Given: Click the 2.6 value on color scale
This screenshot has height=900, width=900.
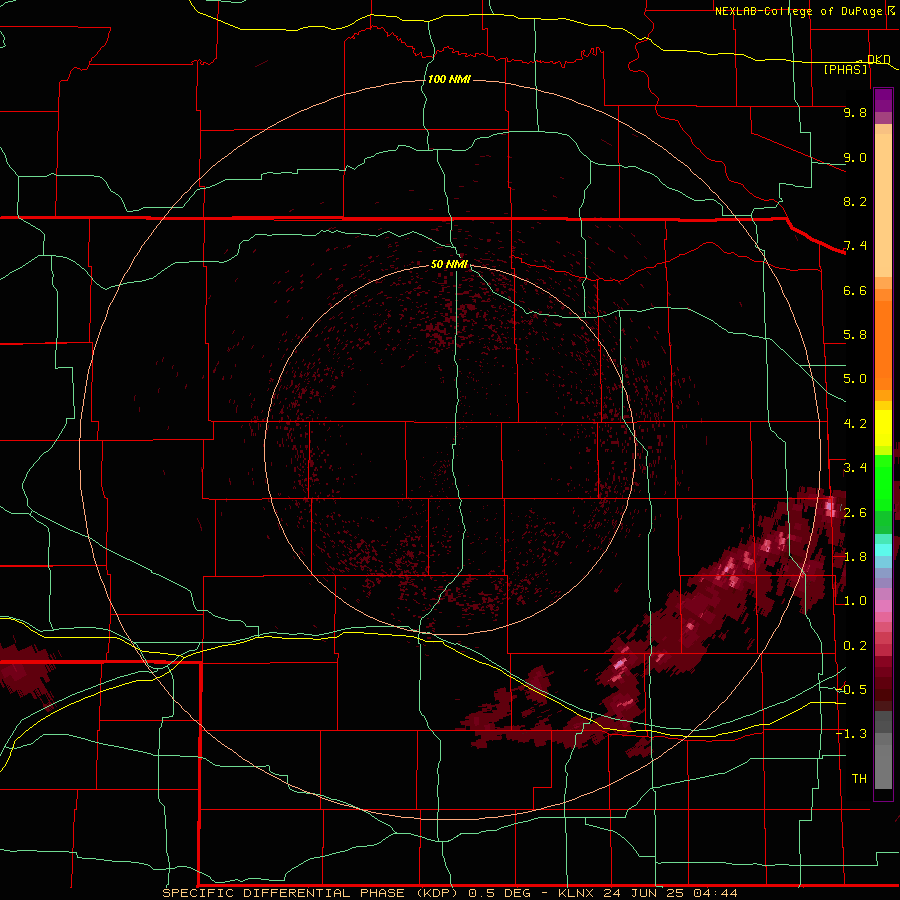Looking at the screenshot, I should pyautogui.click(x=855, y=512).
